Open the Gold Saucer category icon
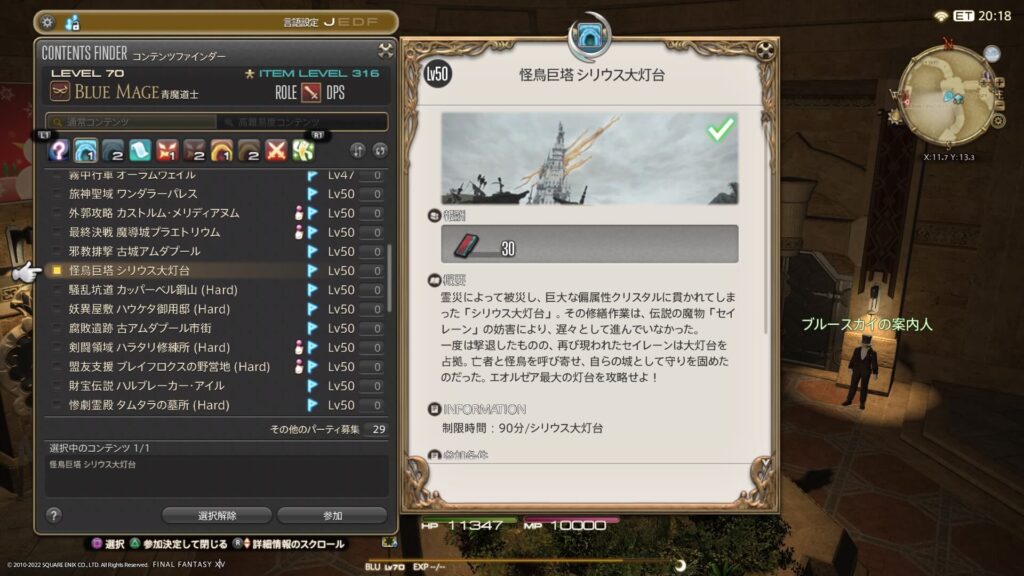The image size is (1024, 576). [303, 151]
